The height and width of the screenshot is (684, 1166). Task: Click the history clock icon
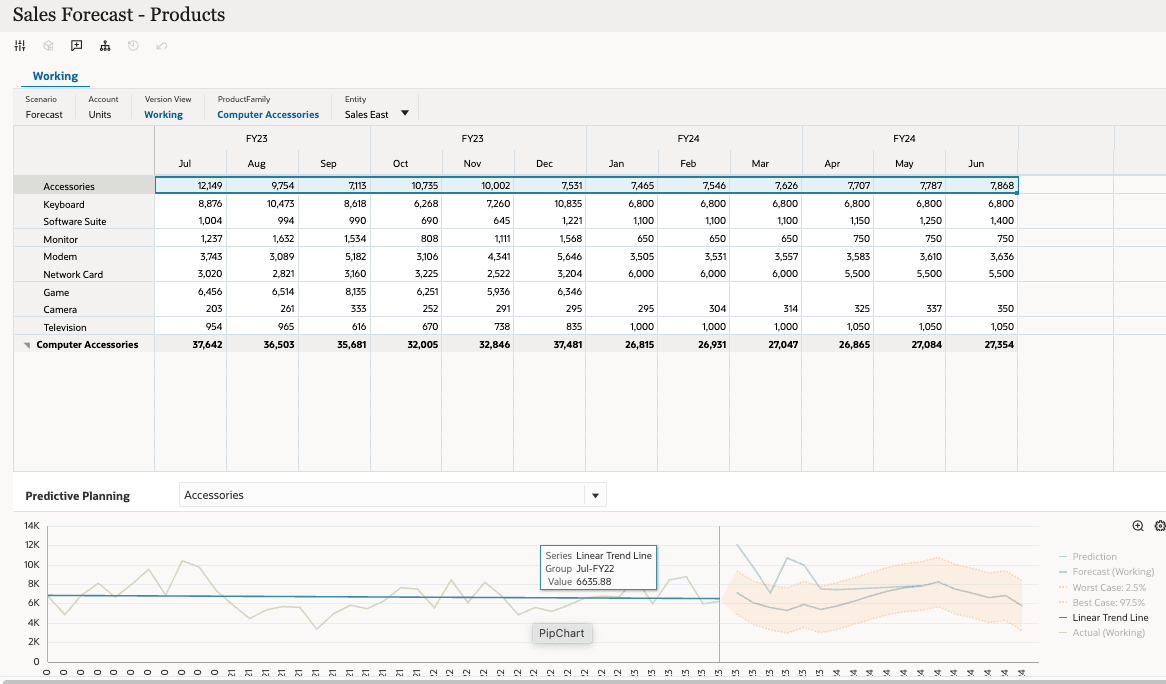(x=133, y=46)
